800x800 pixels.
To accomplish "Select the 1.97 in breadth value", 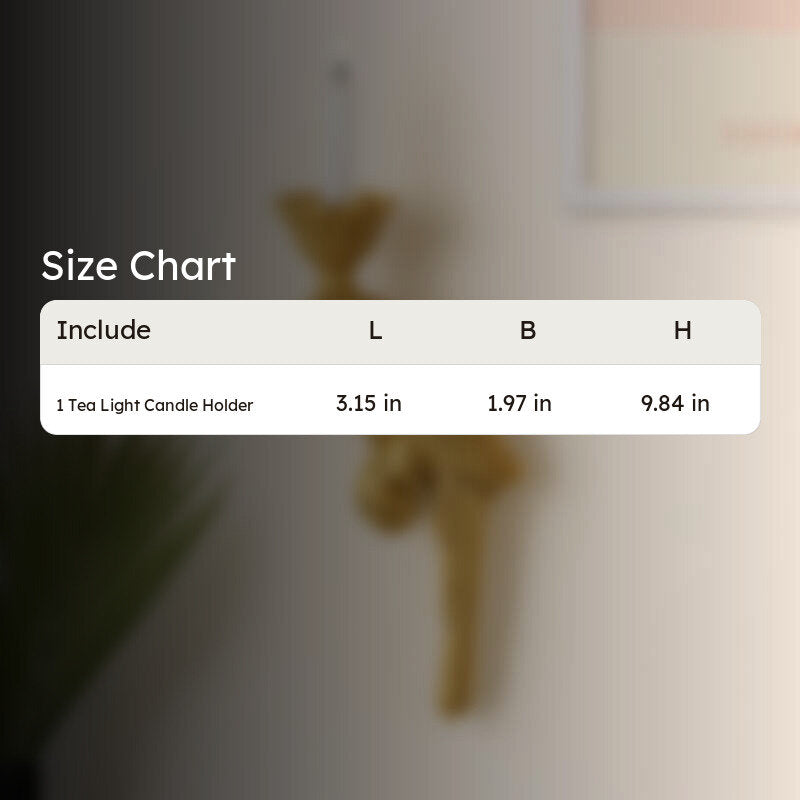I will click(x=519, y=403).
